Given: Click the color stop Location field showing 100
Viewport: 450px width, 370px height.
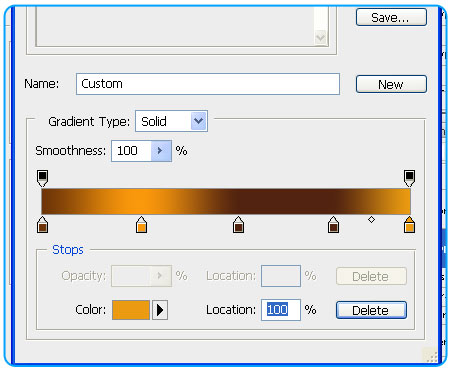Looking at the screenshot, I should pos(281,310).
